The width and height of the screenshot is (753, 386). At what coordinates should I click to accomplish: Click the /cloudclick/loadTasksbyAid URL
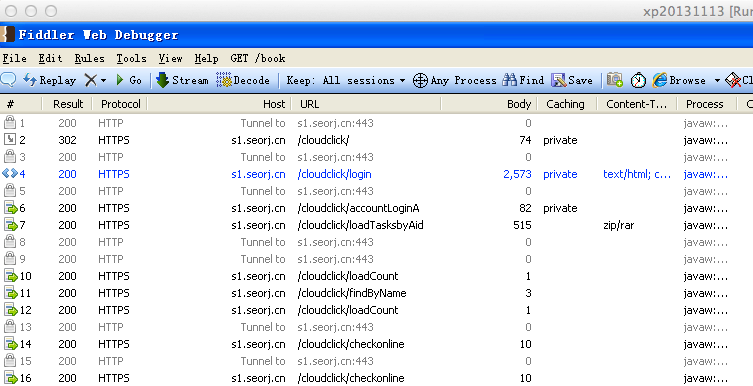click(360, 225)
